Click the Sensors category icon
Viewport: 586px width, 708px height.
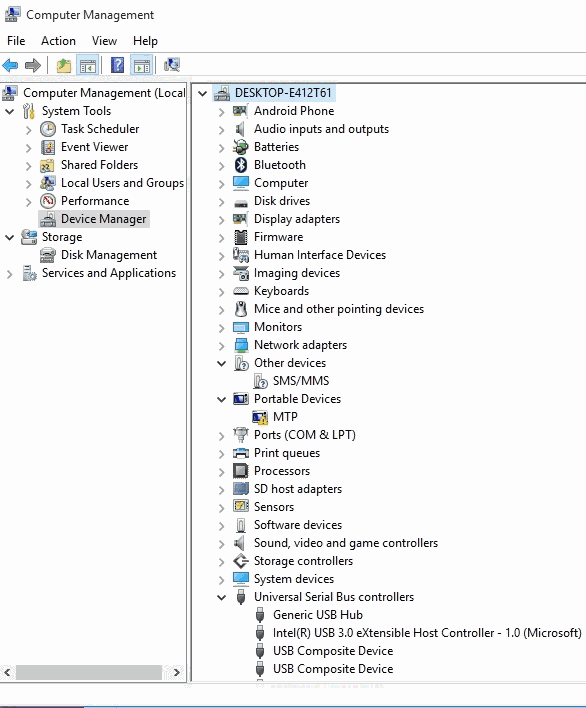tap(241, 507)
